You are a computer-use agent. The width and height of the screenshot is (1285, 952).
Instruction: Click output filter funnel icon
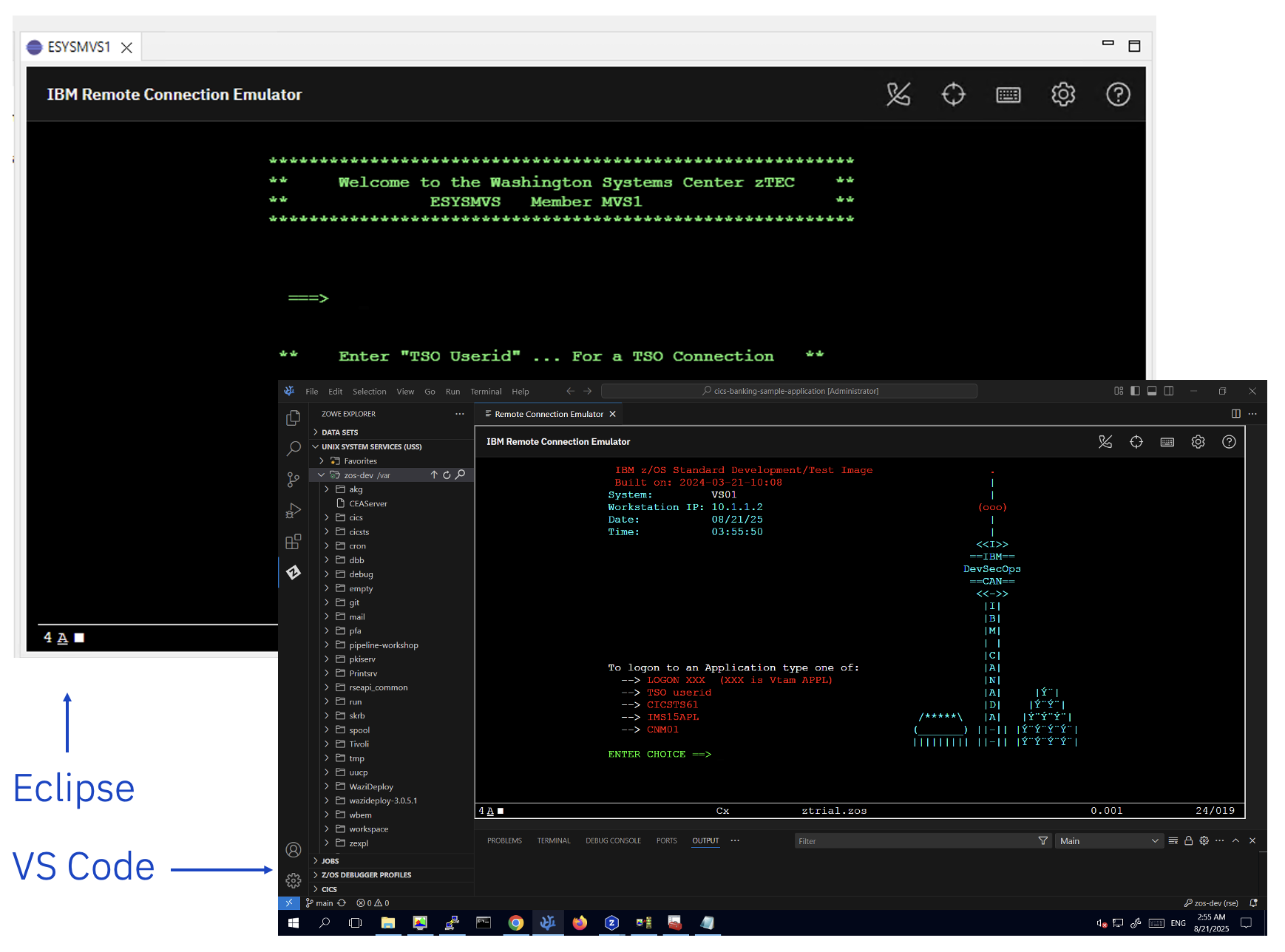click(x=1043, y=841)
